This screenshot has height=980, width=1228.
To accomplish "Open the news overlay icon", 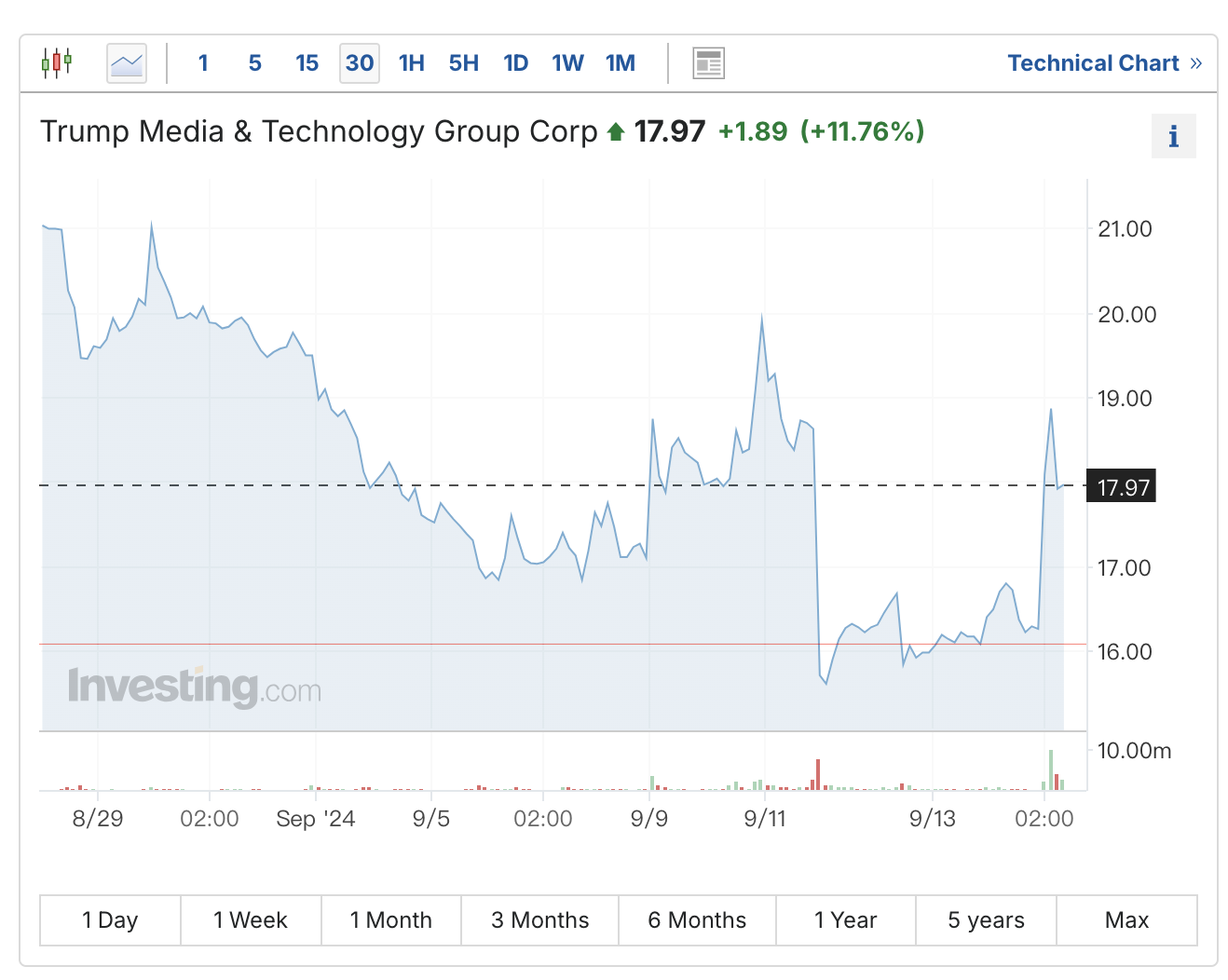I will click(x=709, y=63).
